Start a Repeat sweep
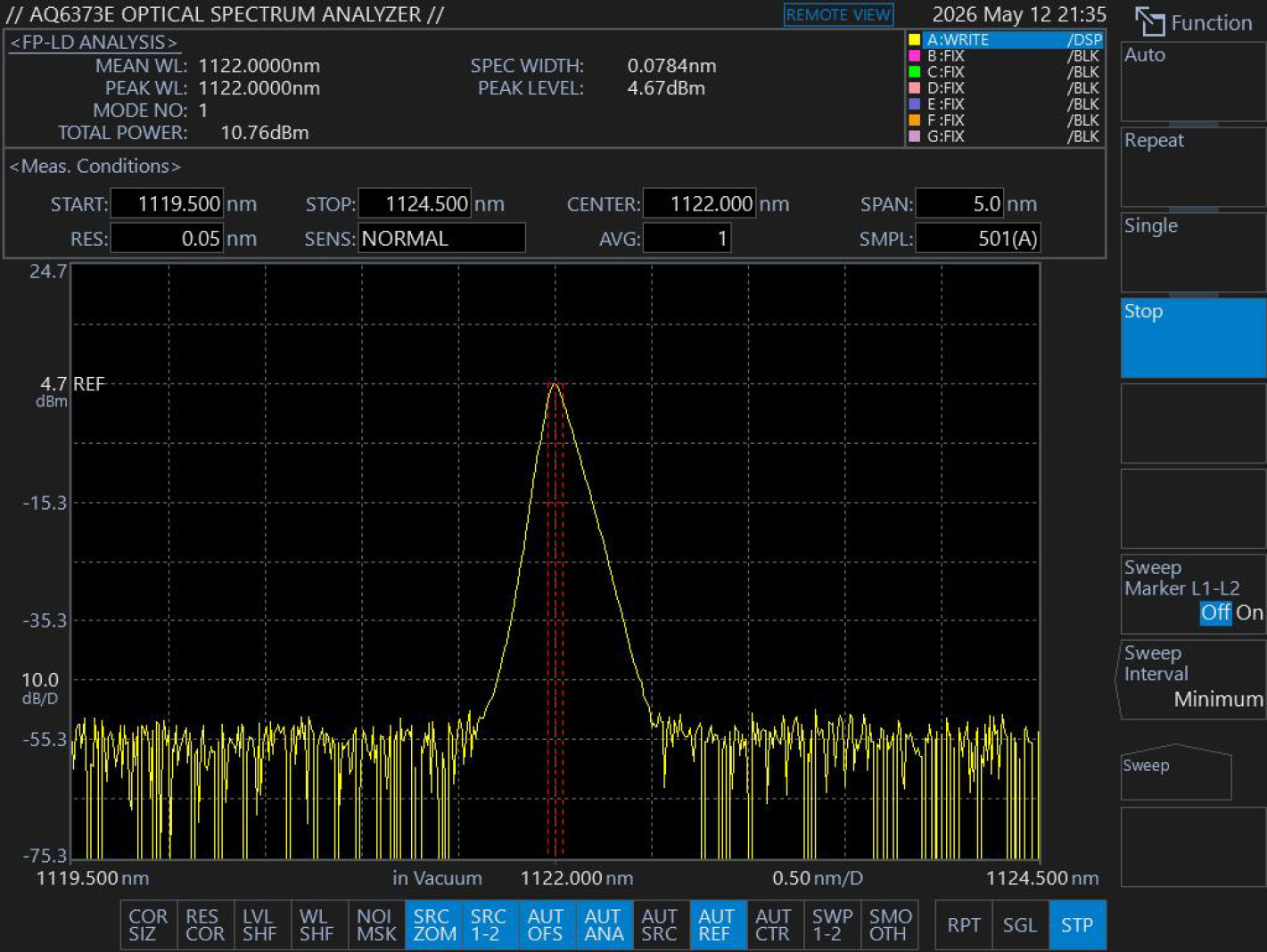The image size is (1267, 952). [x=1193, y=167]
